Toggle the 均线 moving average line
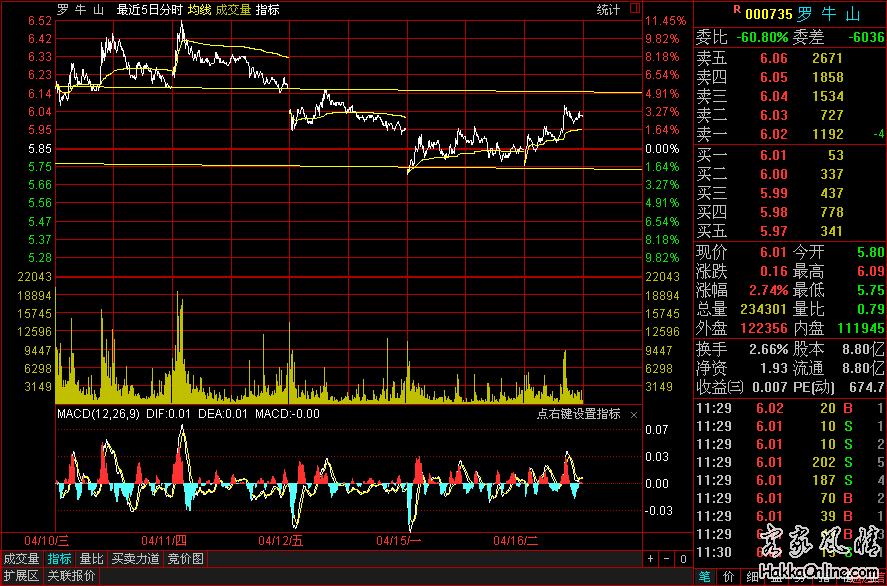The image size is (887, 586). (199, 10)
